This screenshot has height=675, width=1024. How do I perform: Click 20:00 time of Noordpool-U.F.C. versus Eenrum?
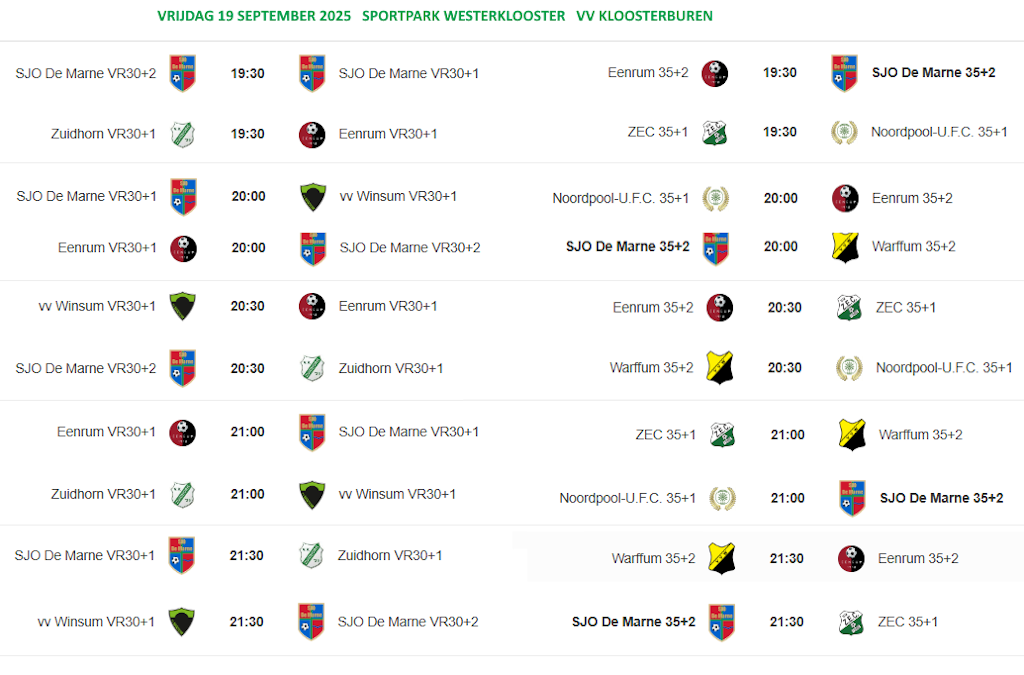coord(780,199)
